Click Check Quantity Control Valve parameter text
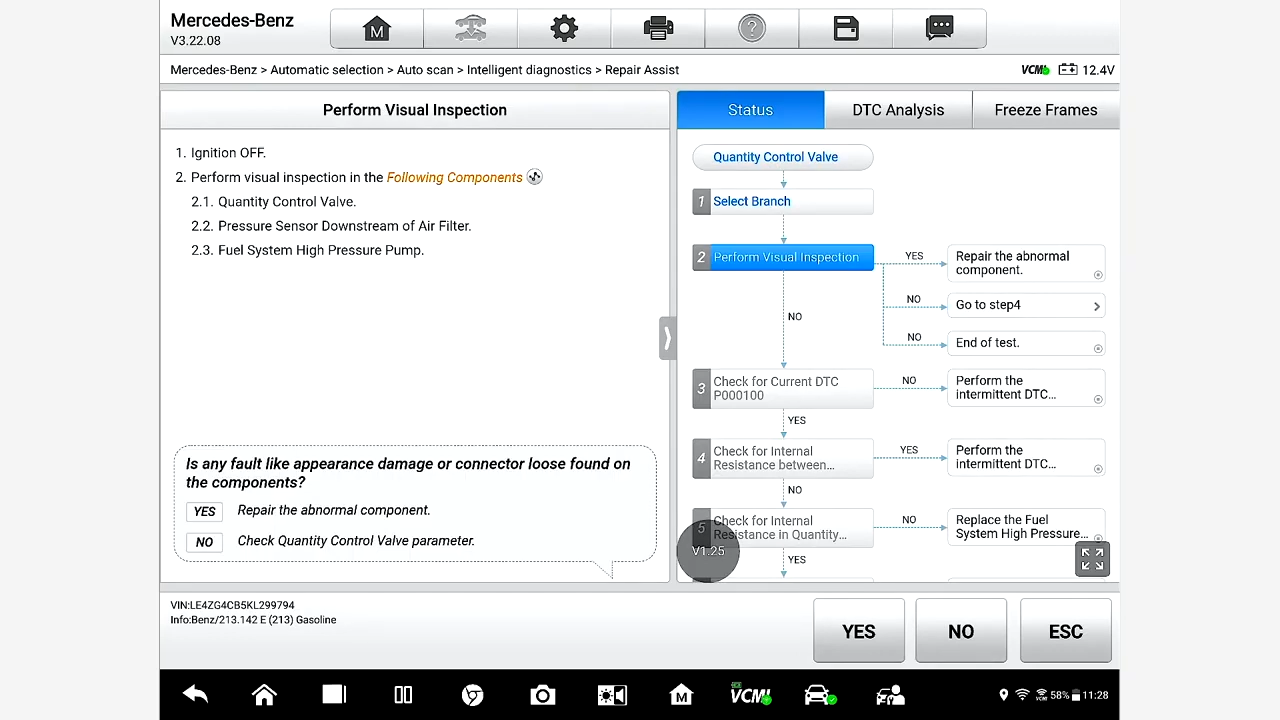This screenshot has height=720, width=1280. (x=356, y=541)
